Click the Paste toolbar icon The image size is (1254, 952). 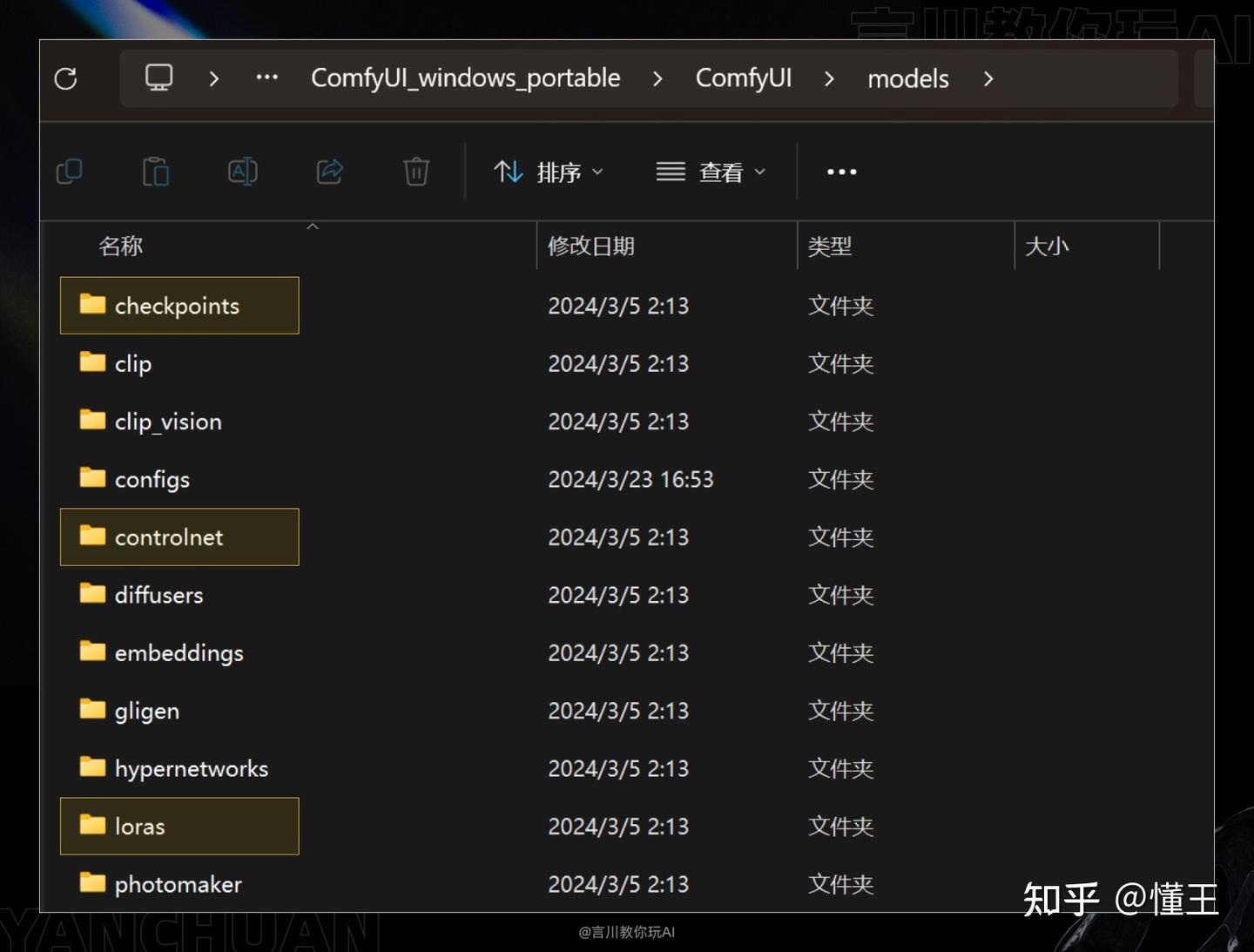click(x=156, y=172)
